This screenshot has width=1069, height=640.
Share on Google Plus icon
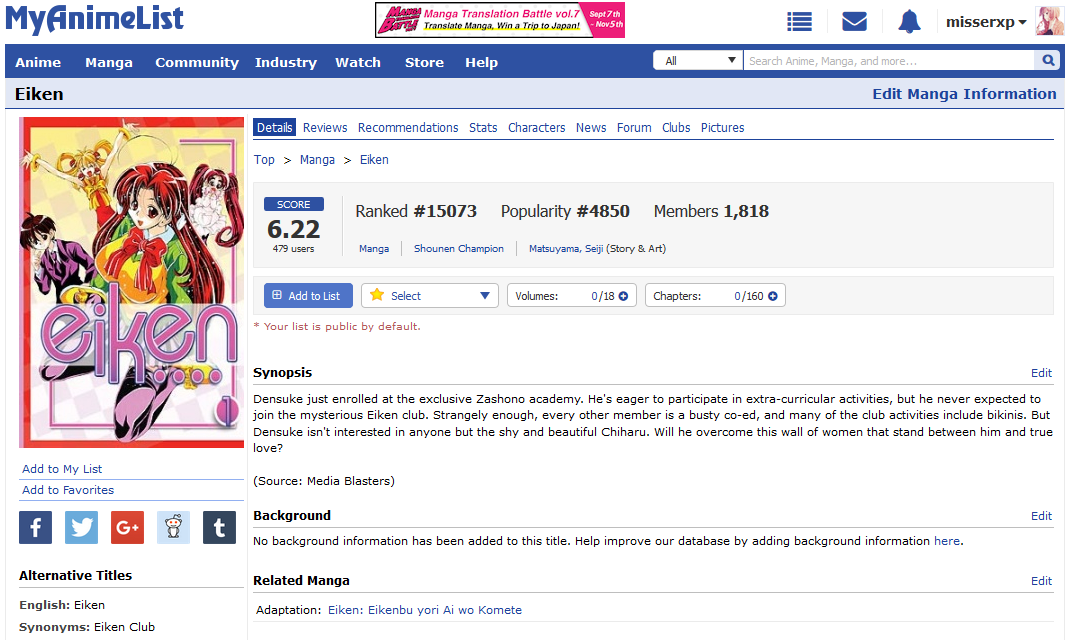tap(127, 528)
